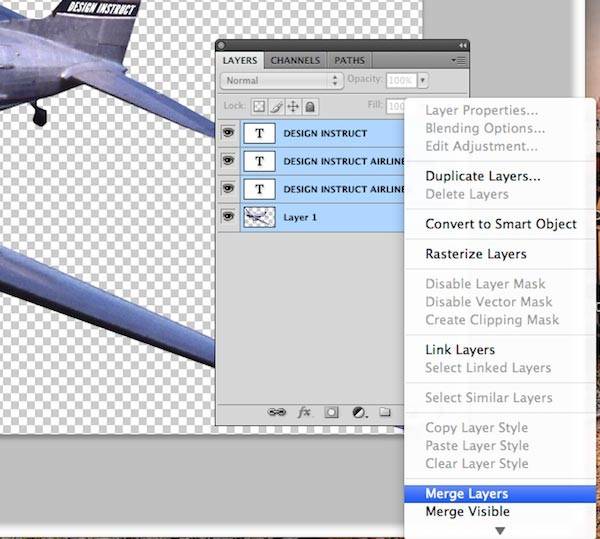The image size is (600, 539).
Task: Hide the DESIGN INSTRUCT top text layer
Action: tap(228, 133)
